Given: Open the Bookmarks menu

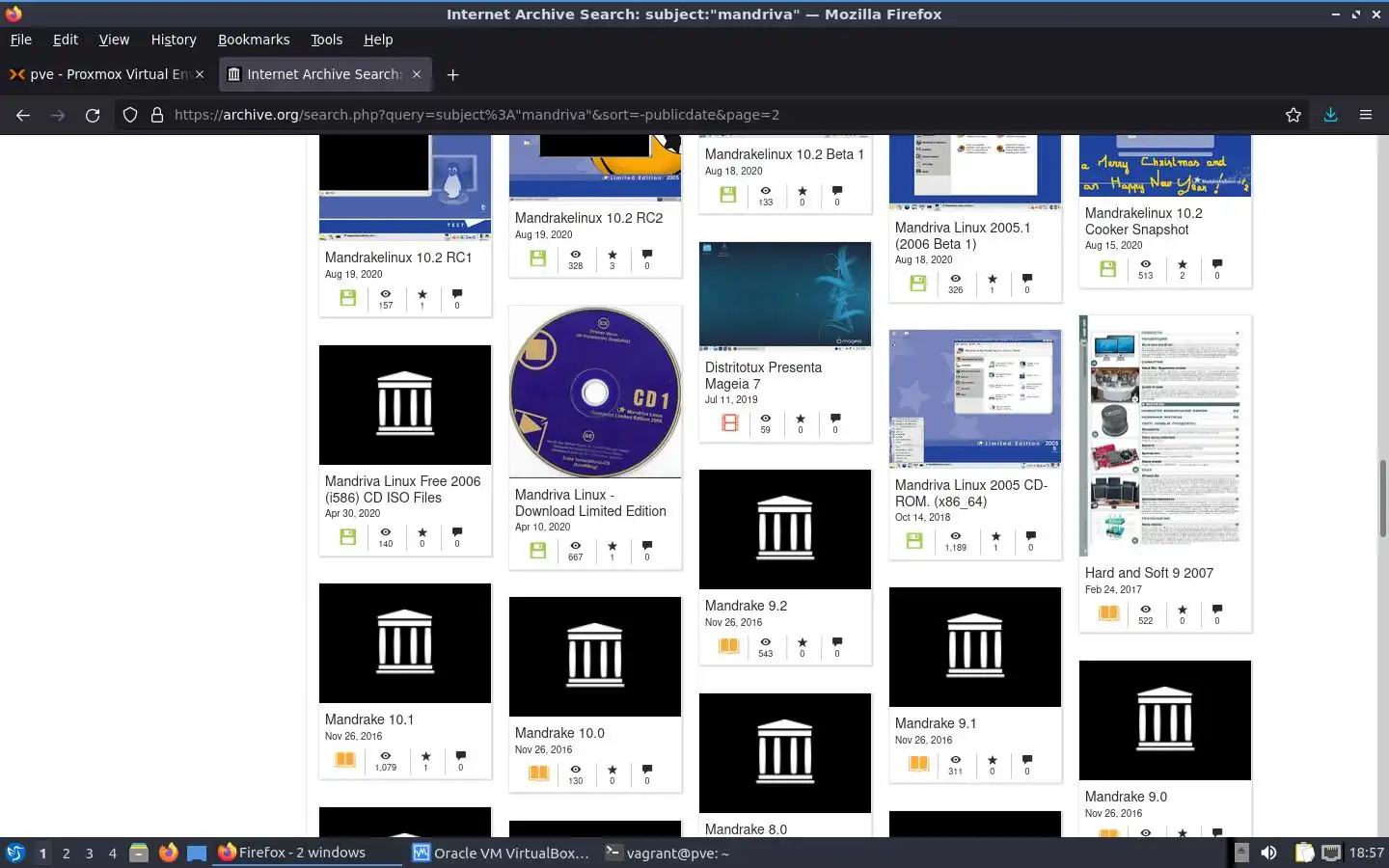Looking at the screenshot, I should (254, 40).
